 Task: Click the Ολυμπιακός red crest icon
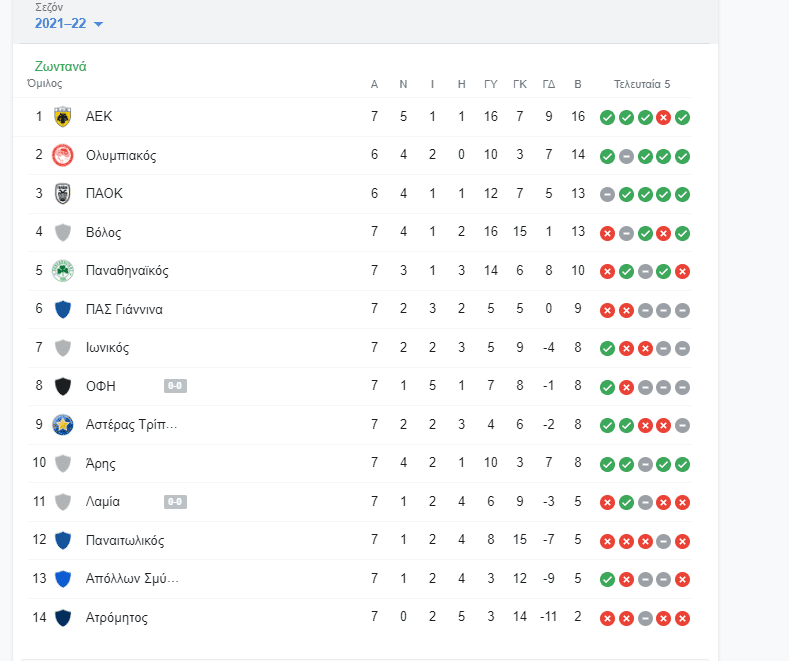[63, 155]
